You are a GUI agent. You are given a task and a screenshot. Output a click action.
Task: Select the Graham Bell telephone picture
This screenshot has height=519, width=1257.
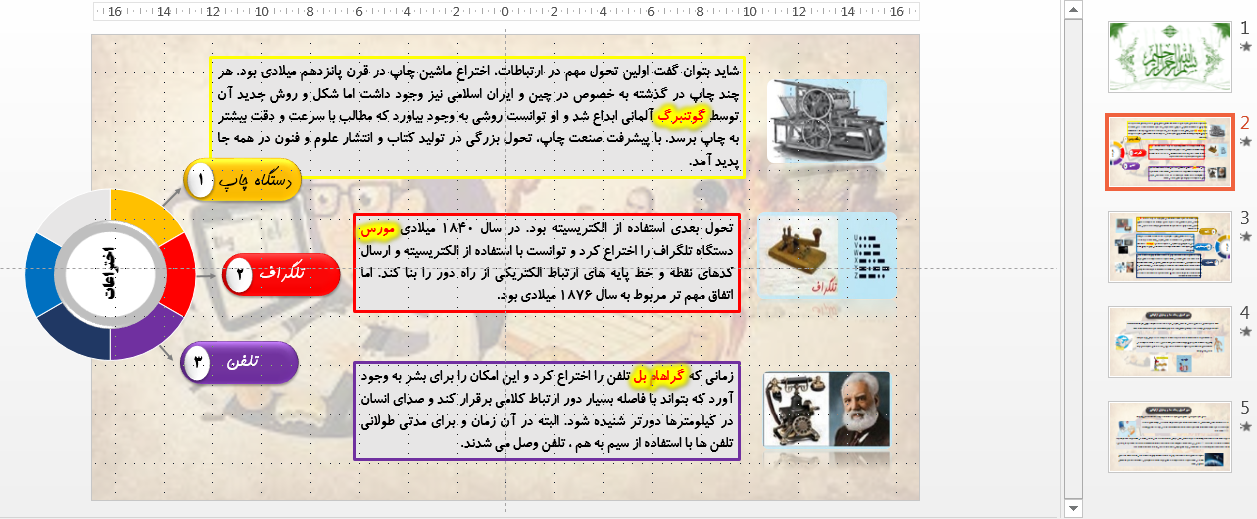pos(826,409)
